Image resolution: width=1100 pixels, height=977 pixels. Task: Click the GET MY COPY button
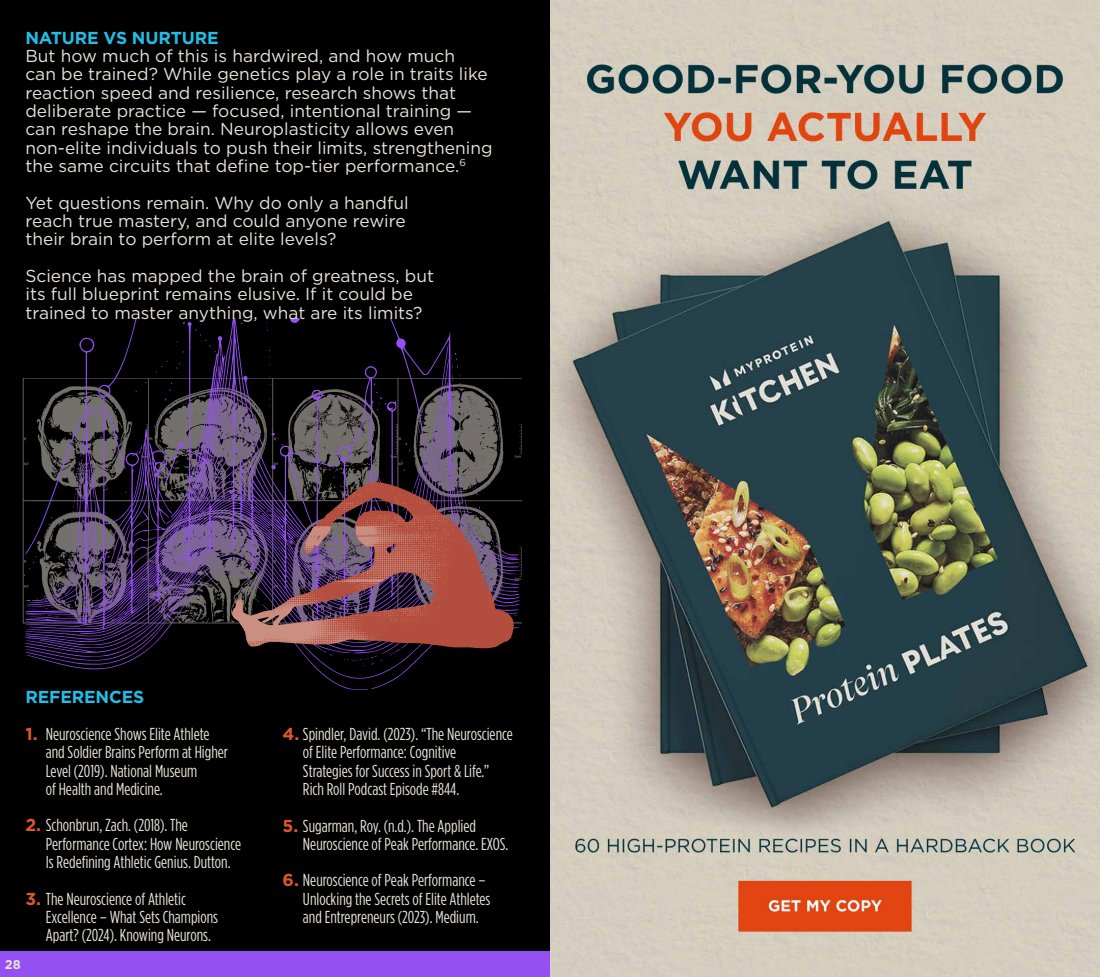point(824,905)
